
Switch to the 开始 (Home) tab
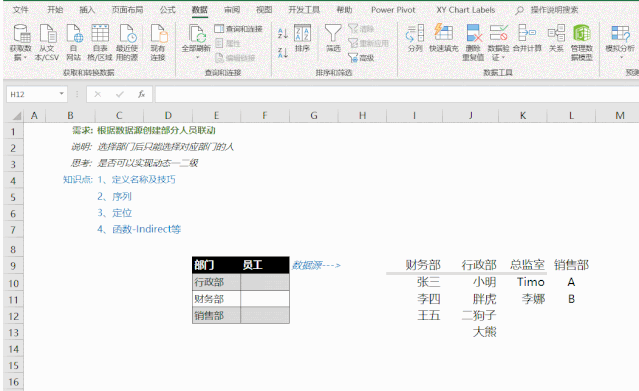pos(55,10)
